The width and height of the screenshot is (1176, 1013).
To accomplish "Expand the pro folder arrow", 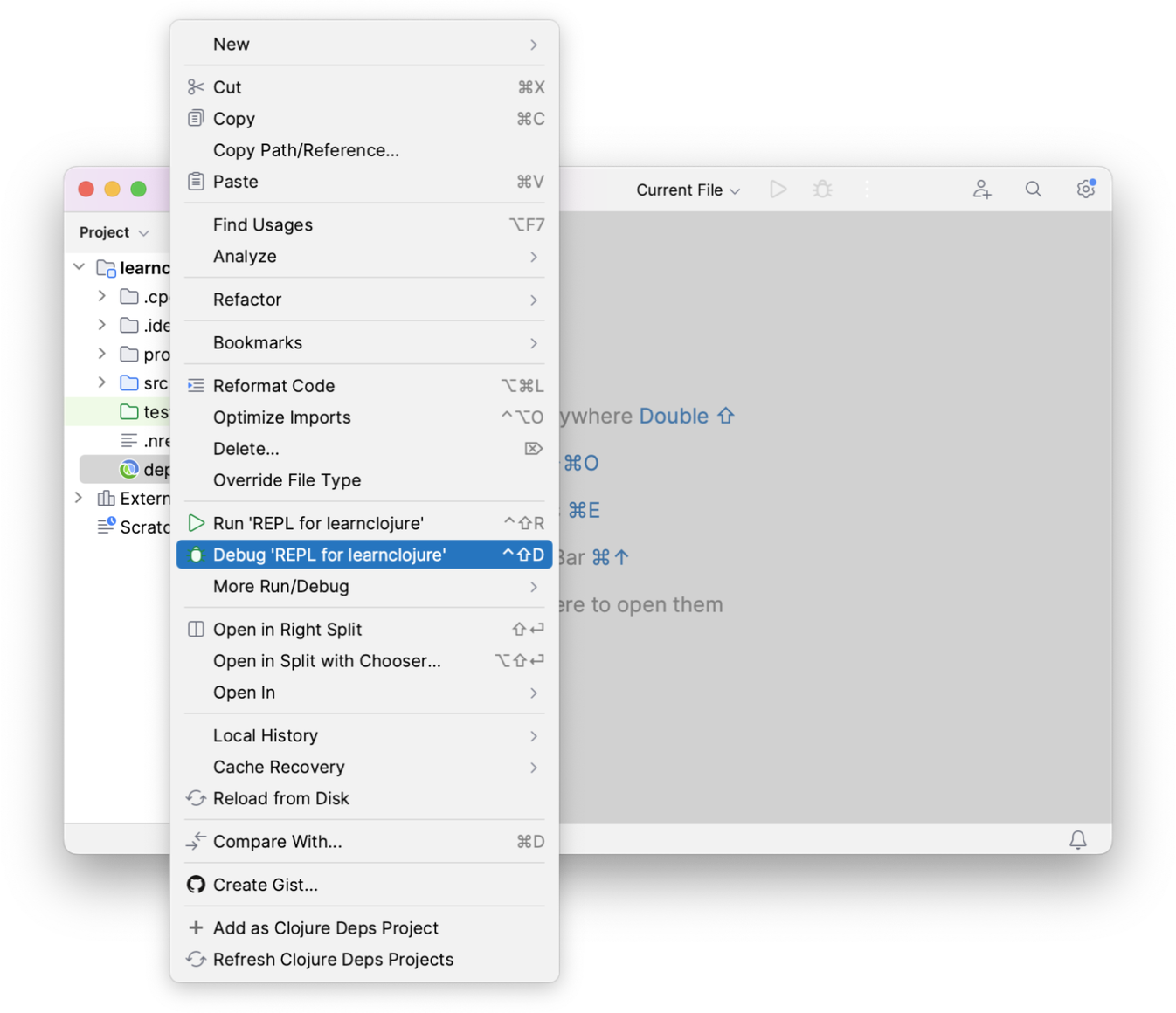I will tap(102, 354).
